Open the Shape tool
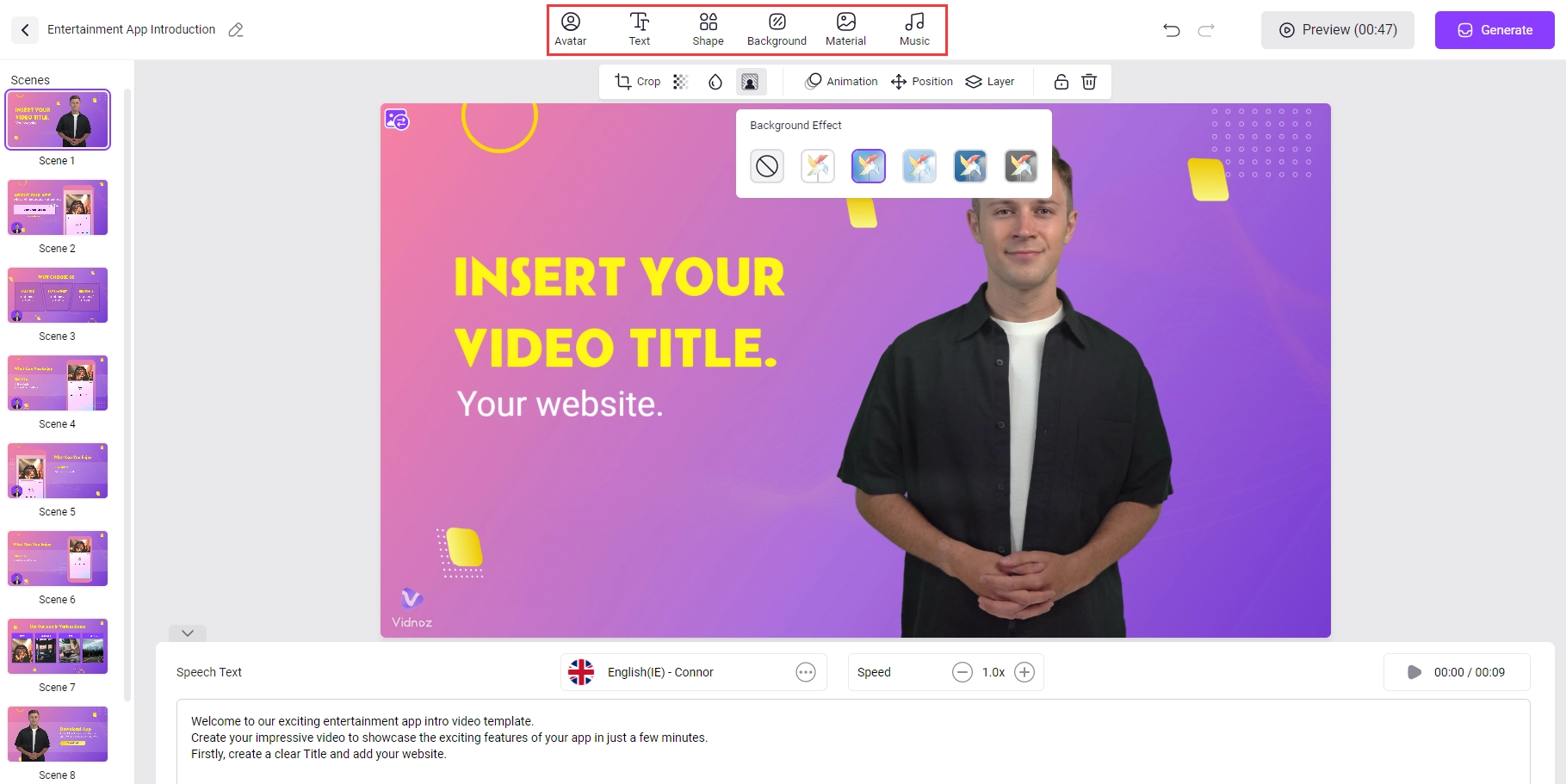 click(x=708, y=29)
